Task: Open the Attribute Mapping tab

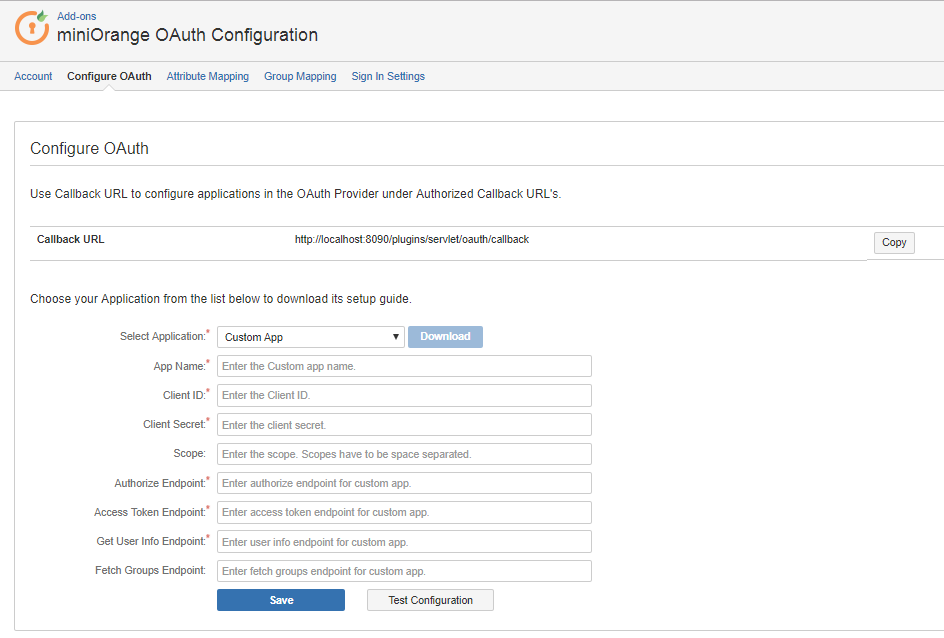Action: 208,76
